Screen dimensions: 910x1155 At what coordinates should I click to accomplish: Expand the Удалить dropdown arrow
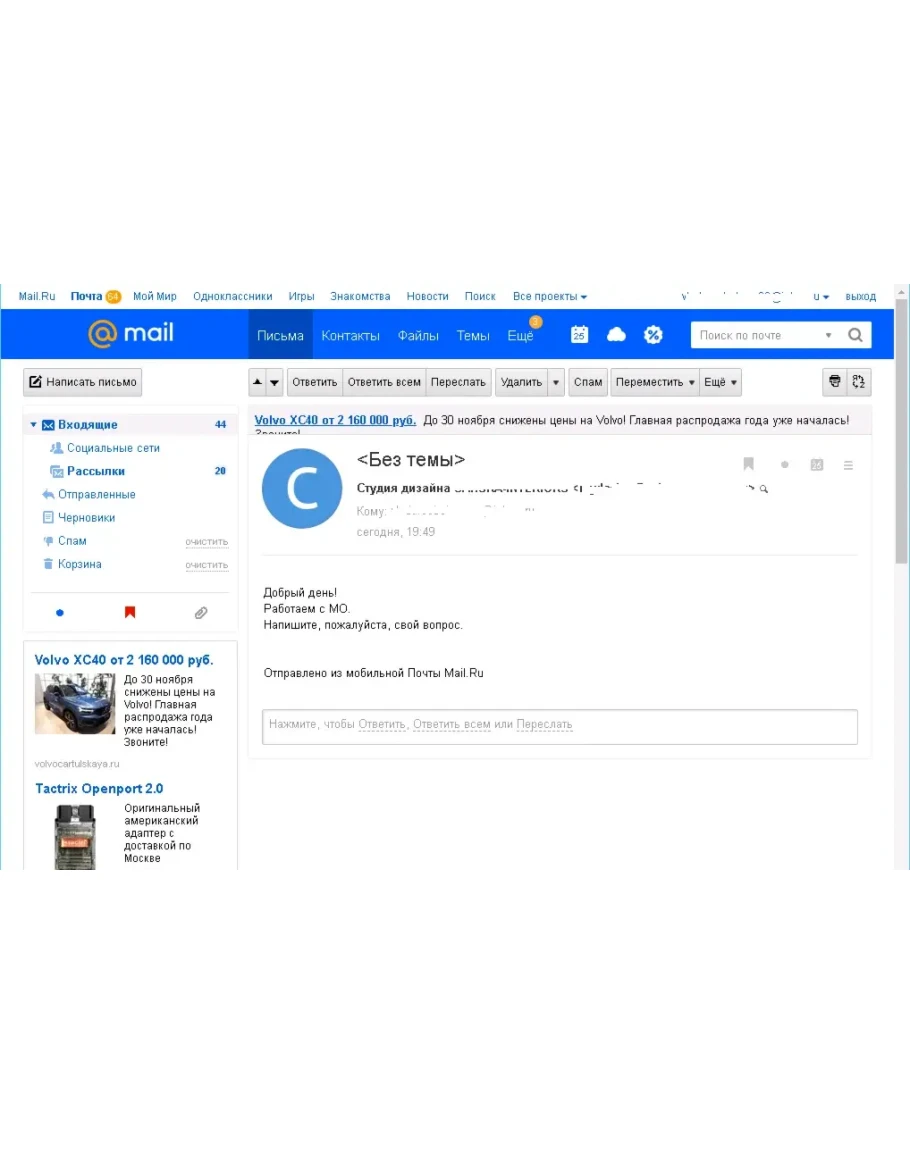pos(556,382)
